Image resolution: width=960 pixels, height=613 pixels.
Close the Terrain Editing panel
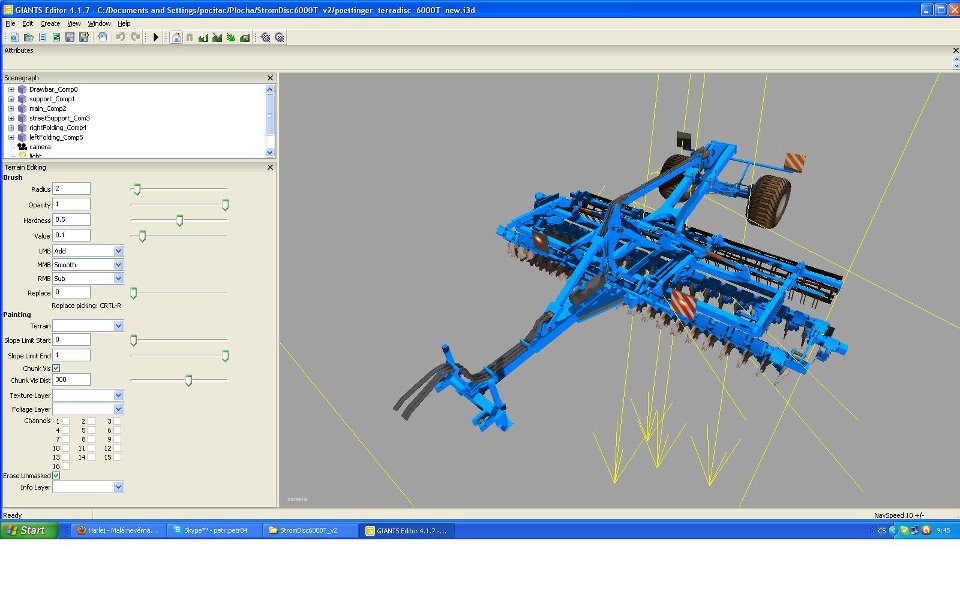click(x=270, y=167)
